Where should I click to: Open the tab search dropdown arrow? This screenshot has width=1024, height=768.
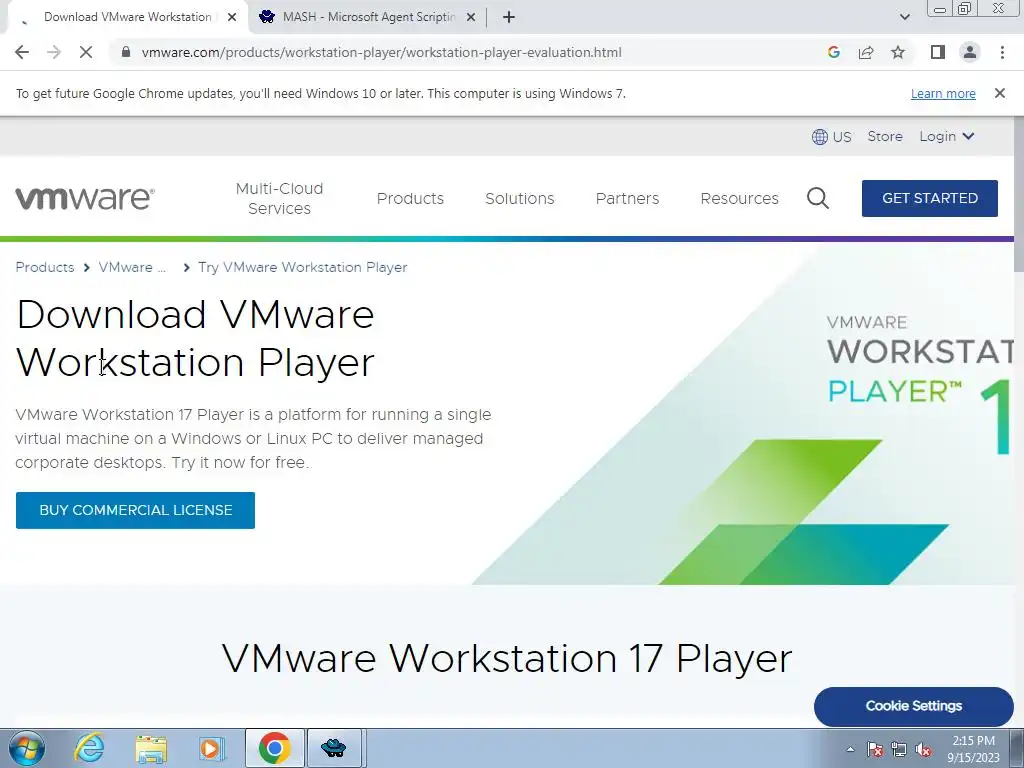(x=904, y=17)
